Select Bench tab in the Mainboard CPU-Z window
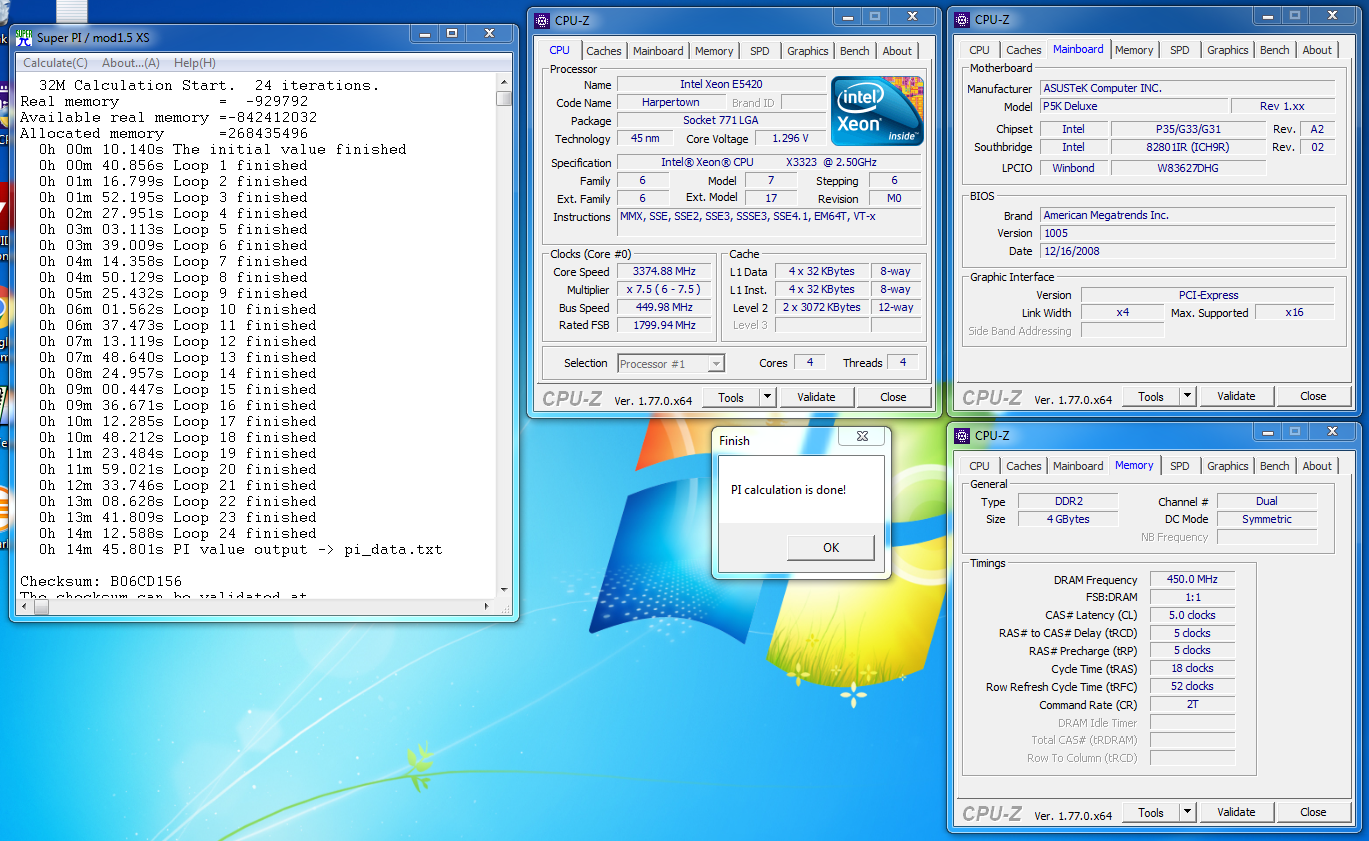 coord(1275,50)
